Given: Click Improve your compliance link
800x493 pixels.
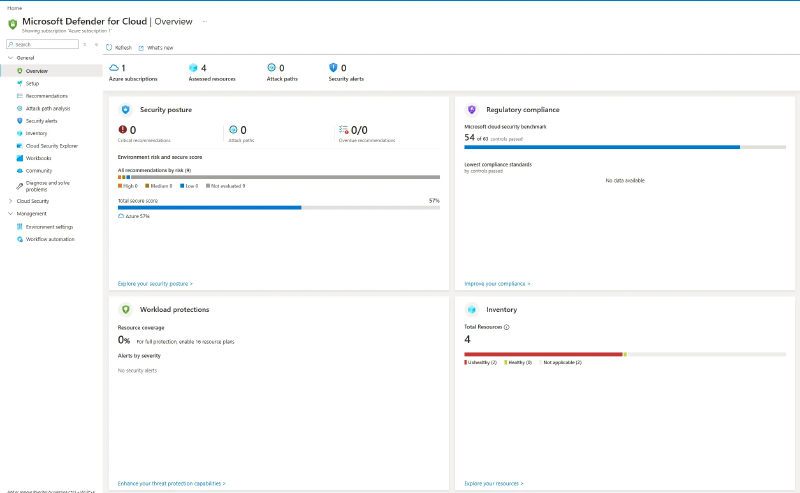Looking at the screenshot, I should pyautogui.click(x=497, y=283).
